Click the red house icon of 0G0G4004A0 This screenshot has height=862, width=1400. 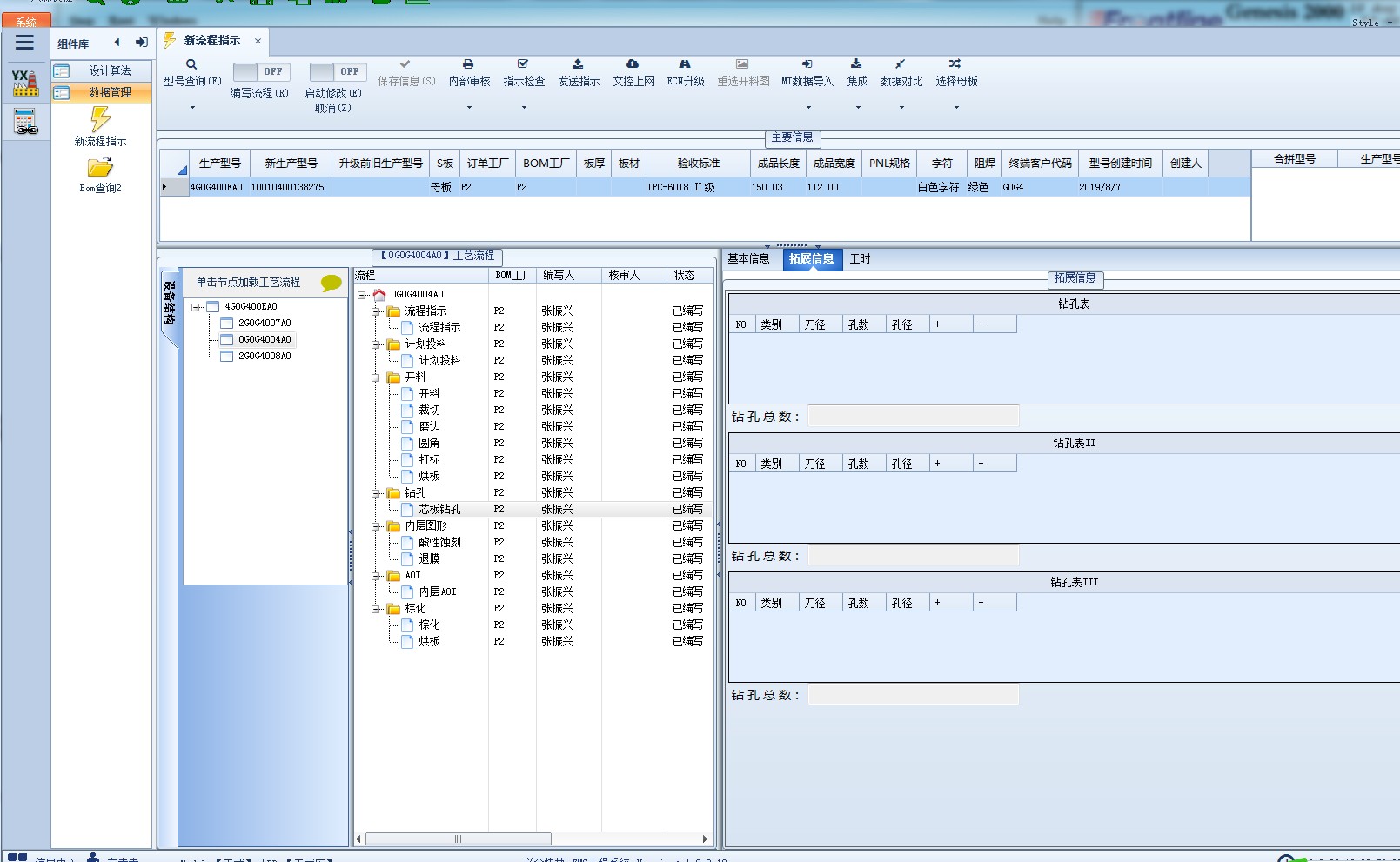[x=379, y=294]
